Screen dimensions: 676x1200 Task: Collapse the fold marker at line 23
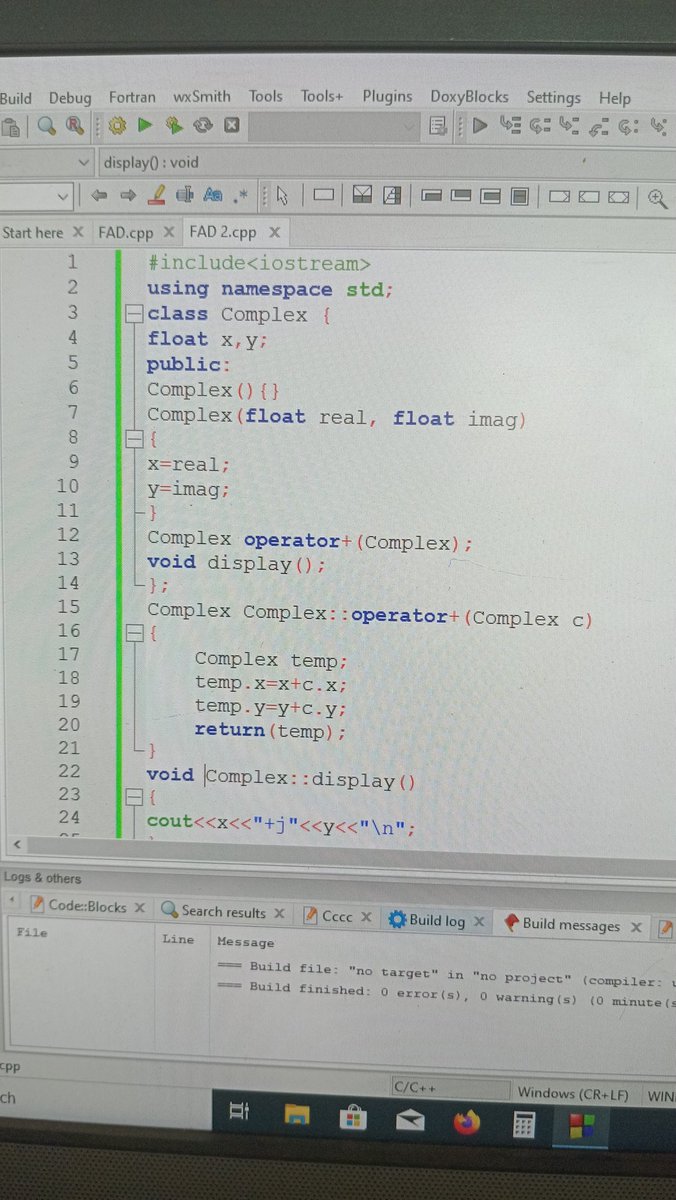pos(133,798)
